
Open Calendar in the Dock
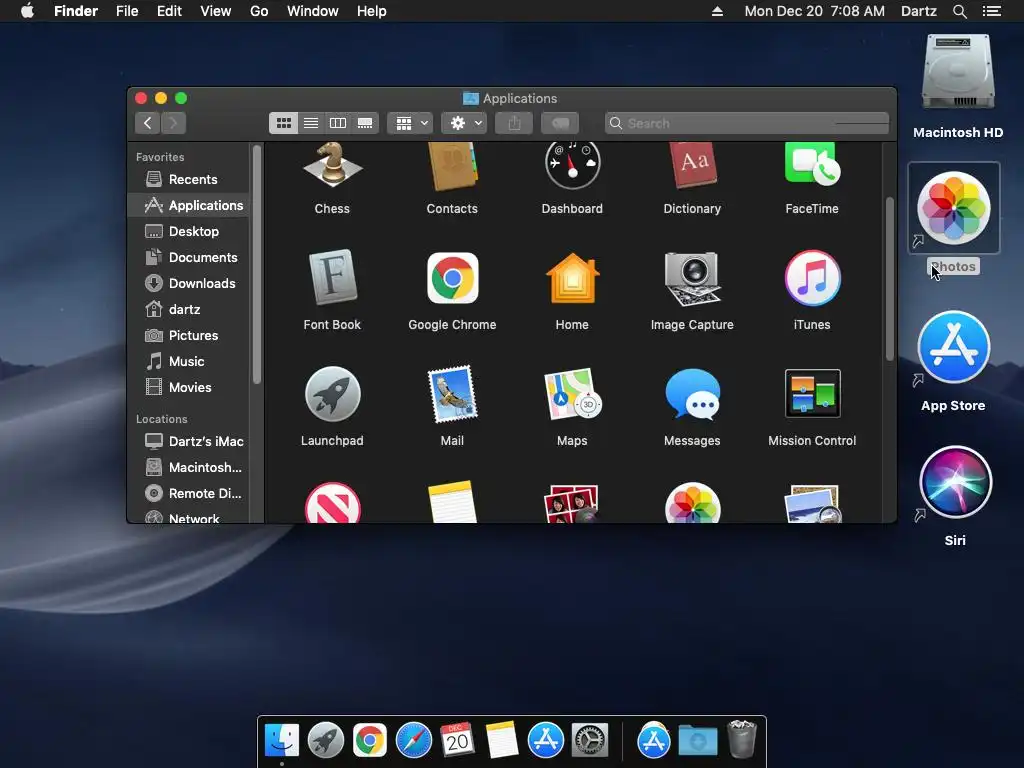[457, 740]
